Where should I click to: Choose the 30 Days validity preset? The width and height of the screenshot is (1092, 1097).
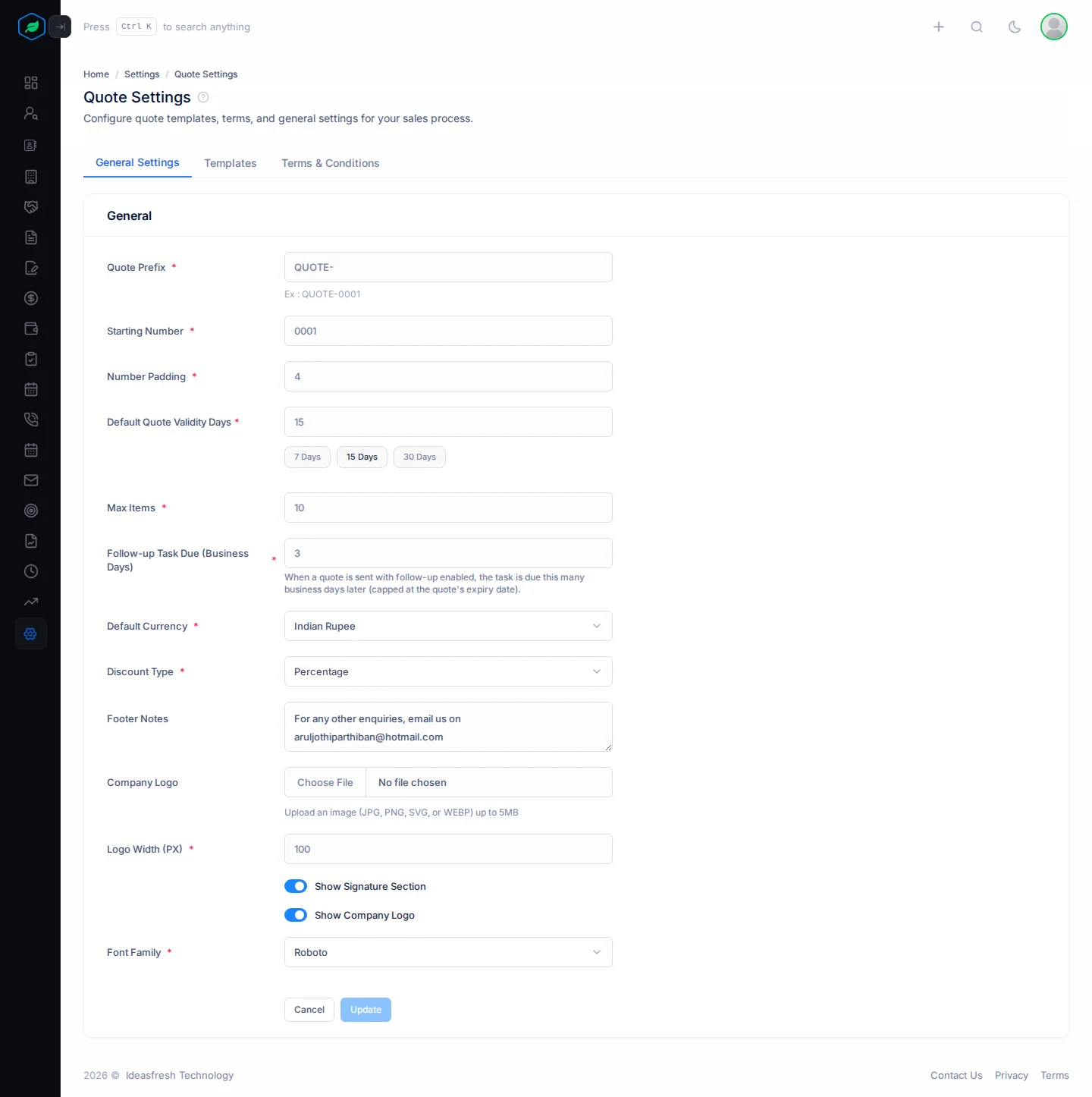419,457
